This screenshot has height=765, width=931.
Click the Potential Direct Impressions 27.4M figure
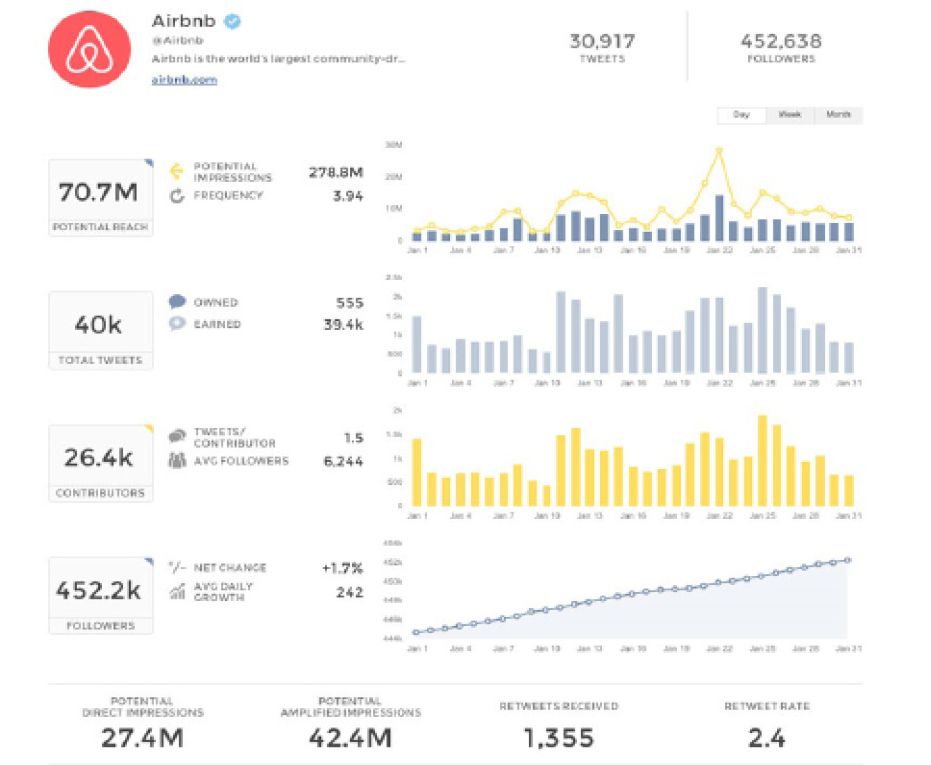coord(142,738)
